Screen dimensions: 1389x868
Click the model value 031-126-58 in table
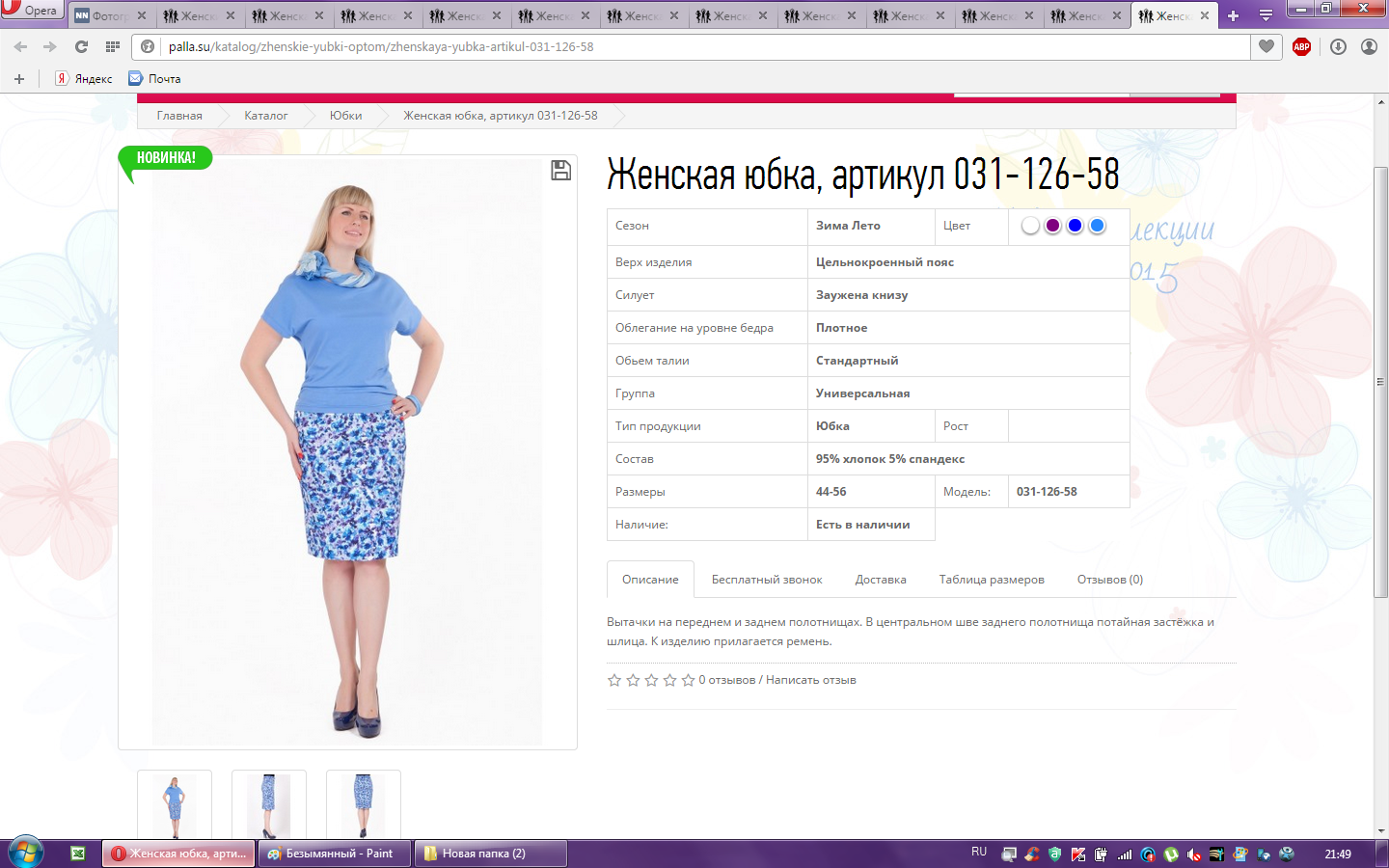[1047, 492]
